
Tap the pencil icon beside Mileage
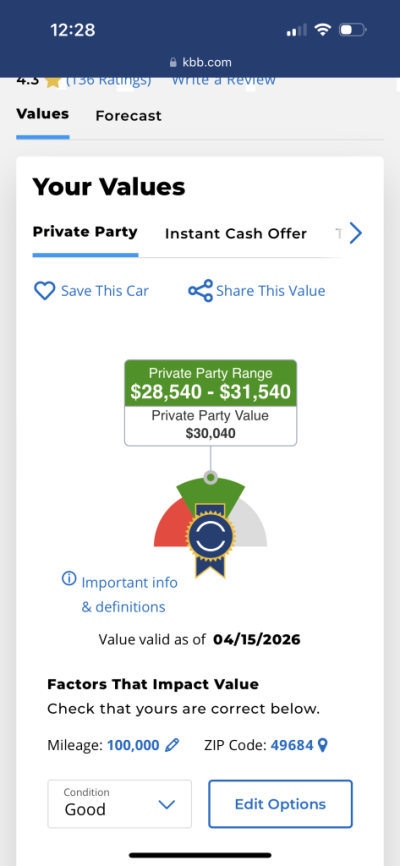pyautogui.click(x=172, y=746)
